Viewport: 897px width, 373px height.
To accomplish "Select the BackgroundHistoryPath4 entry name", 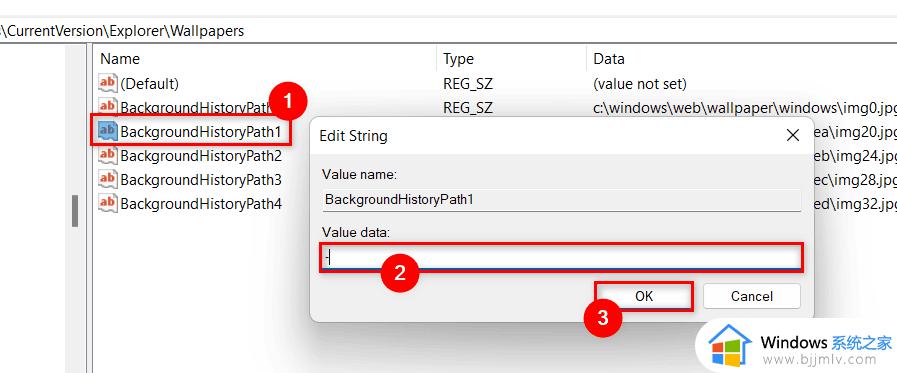I will click(x=201, y=204).
